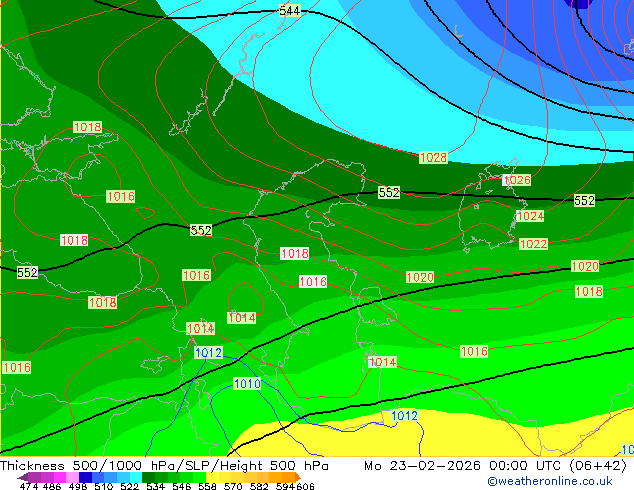
Task: Click the 594 value on the legend scale
Action: pyautogui.click(x=285, y=486)
